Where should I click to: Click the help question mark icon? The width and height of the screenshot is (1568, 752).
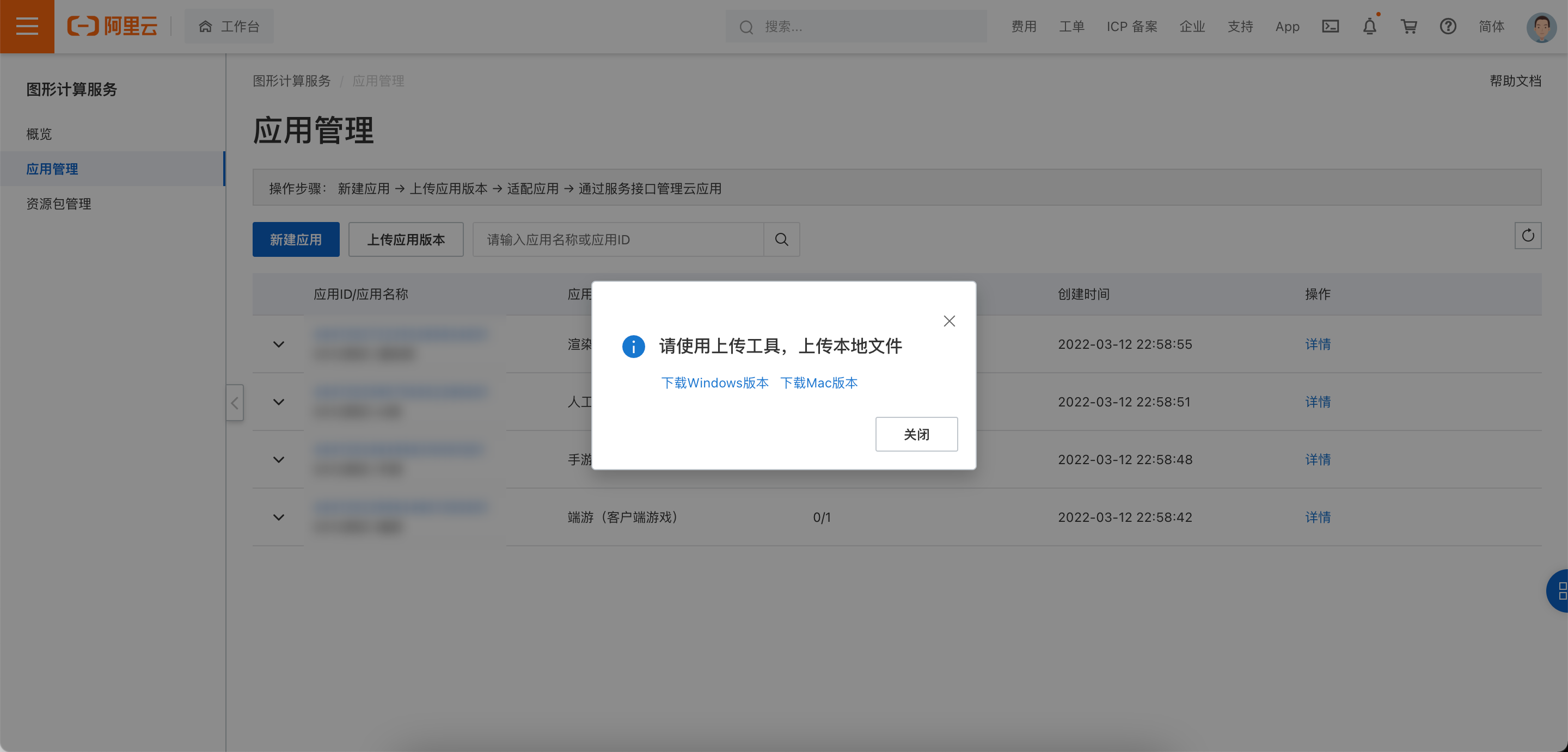coord(1448,26)
